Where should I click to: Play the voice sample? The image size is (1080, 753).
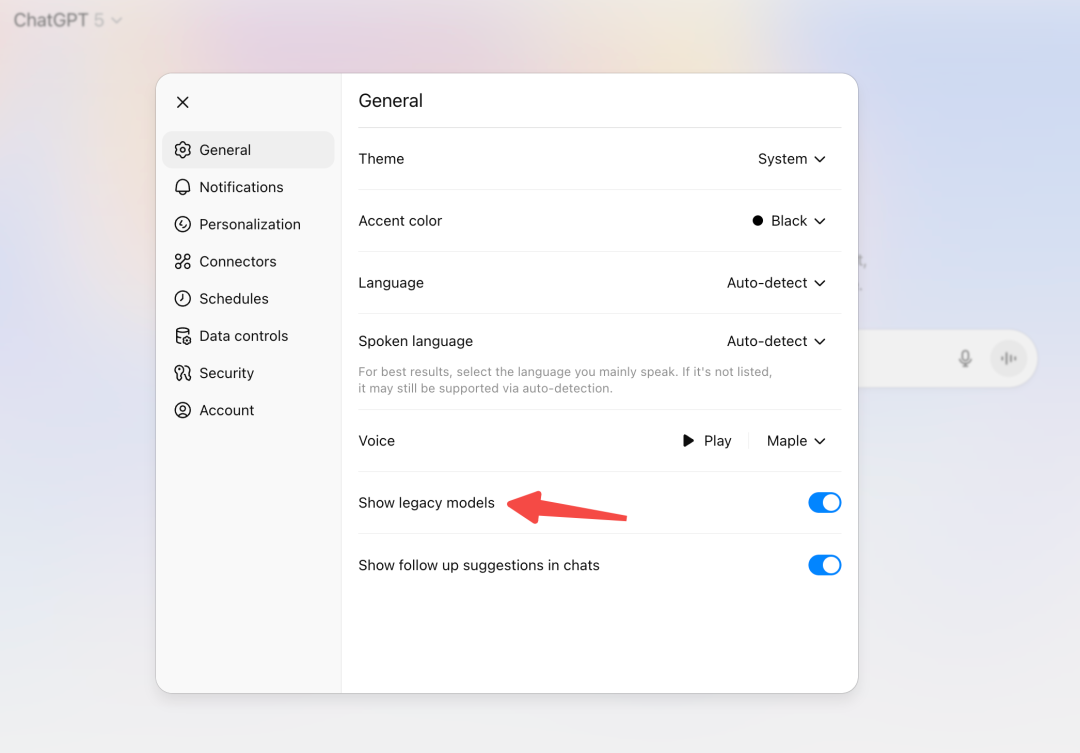[707, 441]
